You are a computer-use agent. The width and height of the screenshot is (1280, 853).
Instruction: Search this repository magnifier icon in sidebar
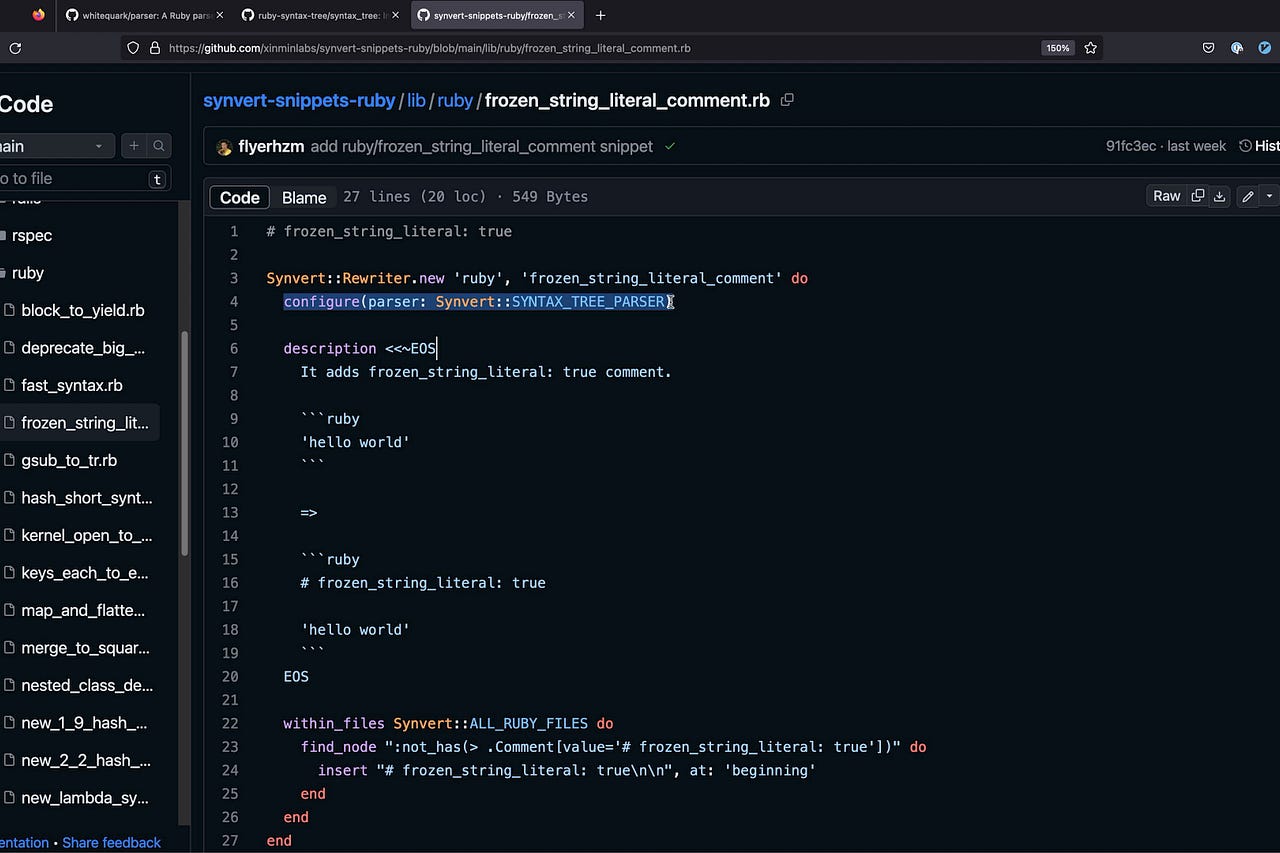click(x=159, y=146)
